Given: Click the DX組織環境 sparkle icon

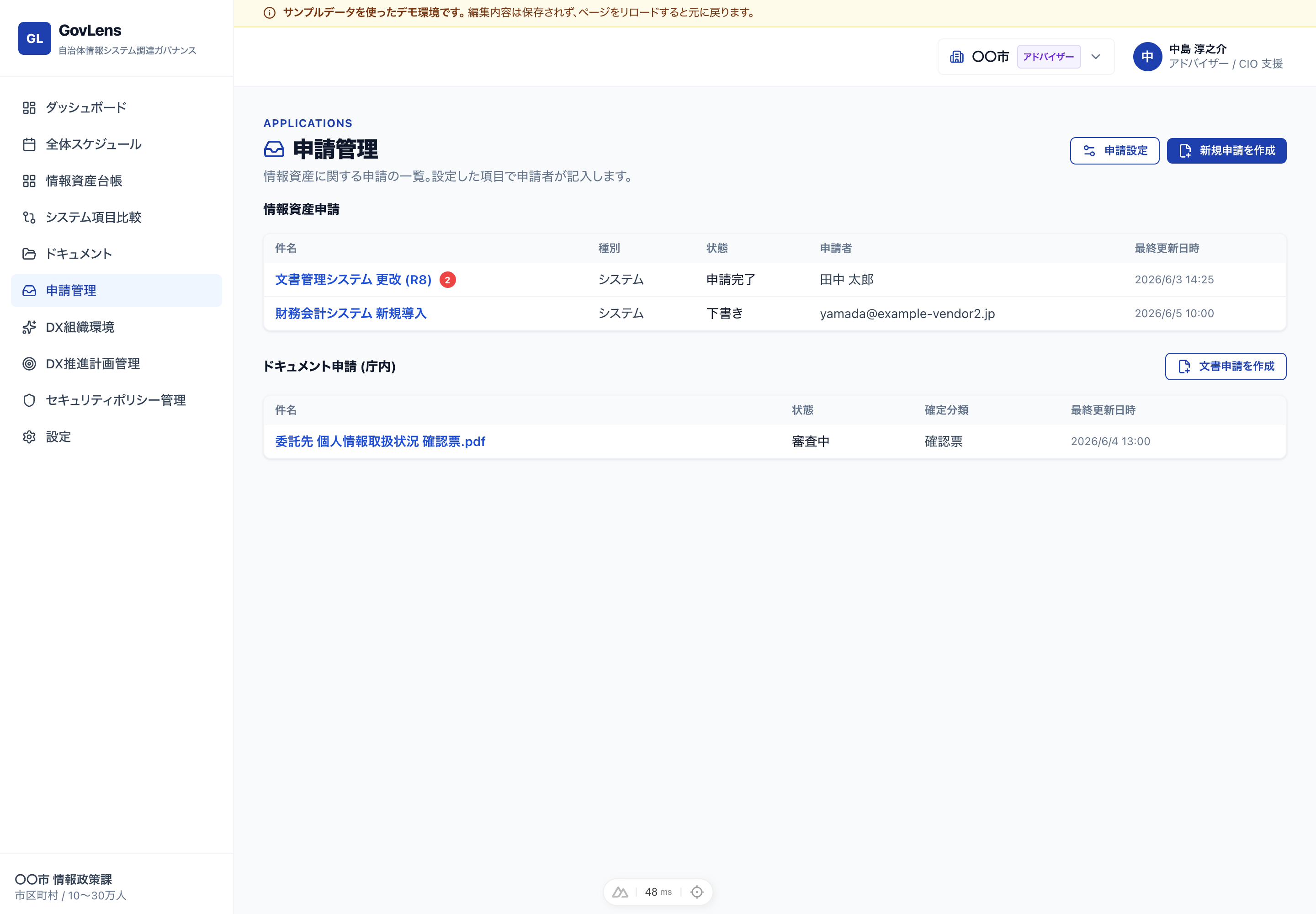Looking at the screenshot, I should point(29,327).
